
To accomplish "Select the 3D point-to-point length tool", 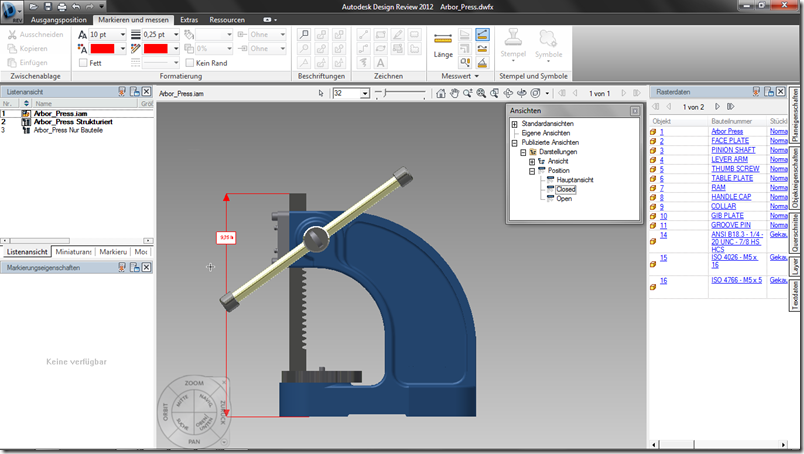I will [x=482, y=34].
